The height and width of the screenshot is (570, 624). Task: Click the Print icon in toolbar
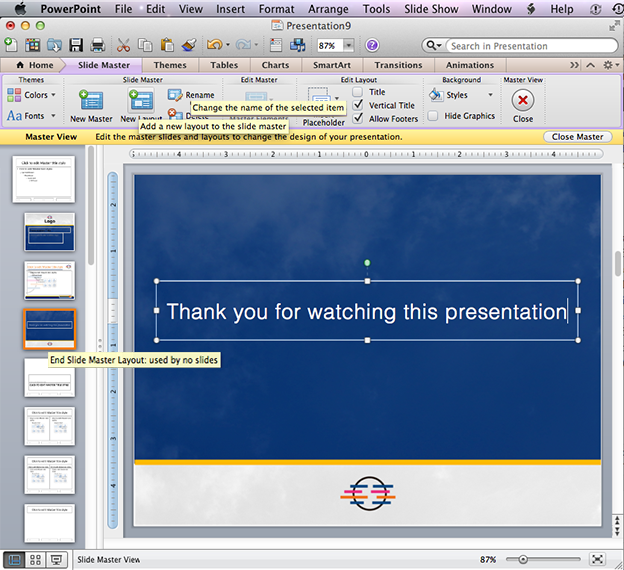pyautogui.click(x=98, y=45)
